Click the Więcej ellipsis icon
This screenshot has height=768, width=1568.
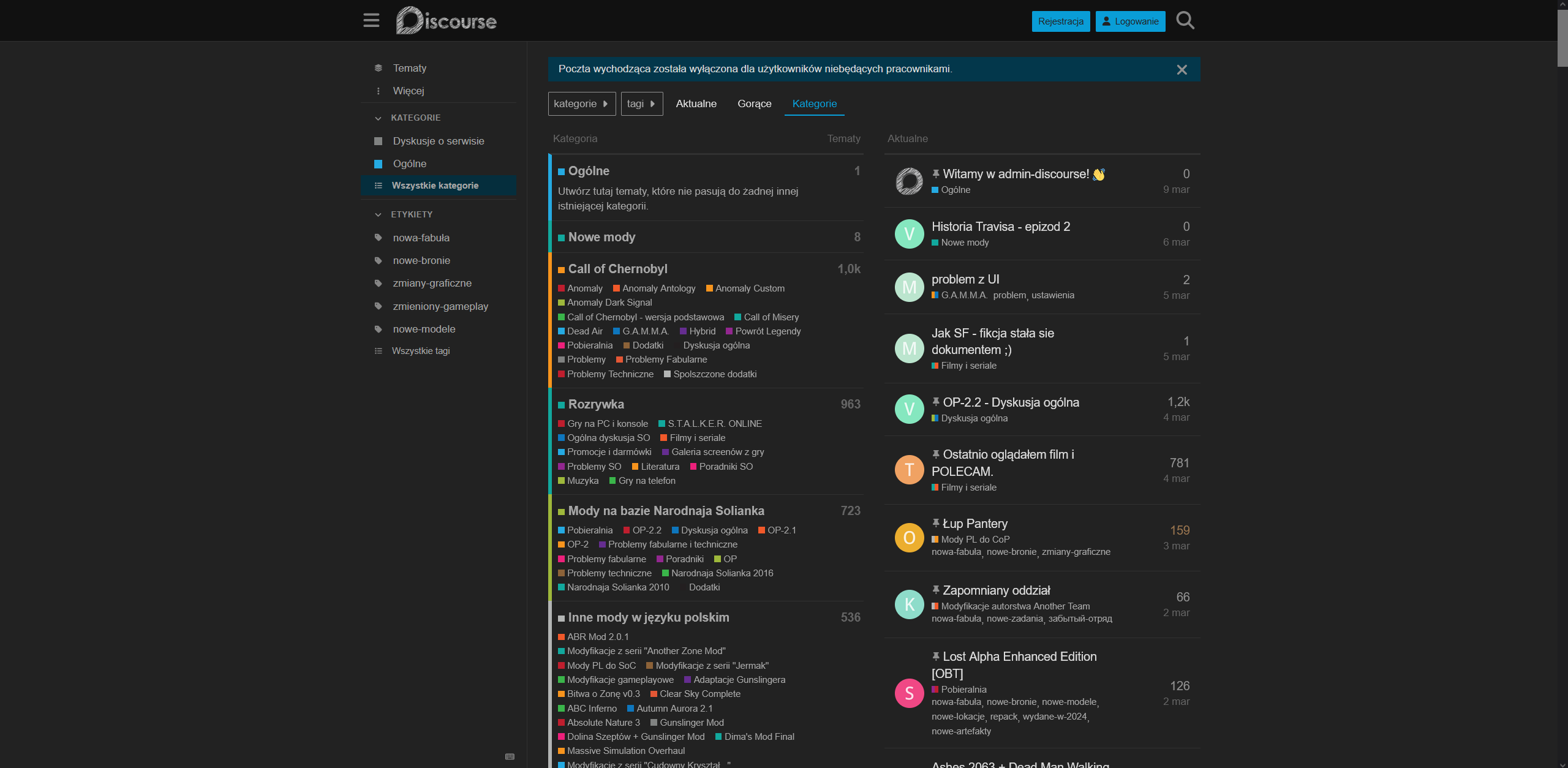tap(378, 91)
